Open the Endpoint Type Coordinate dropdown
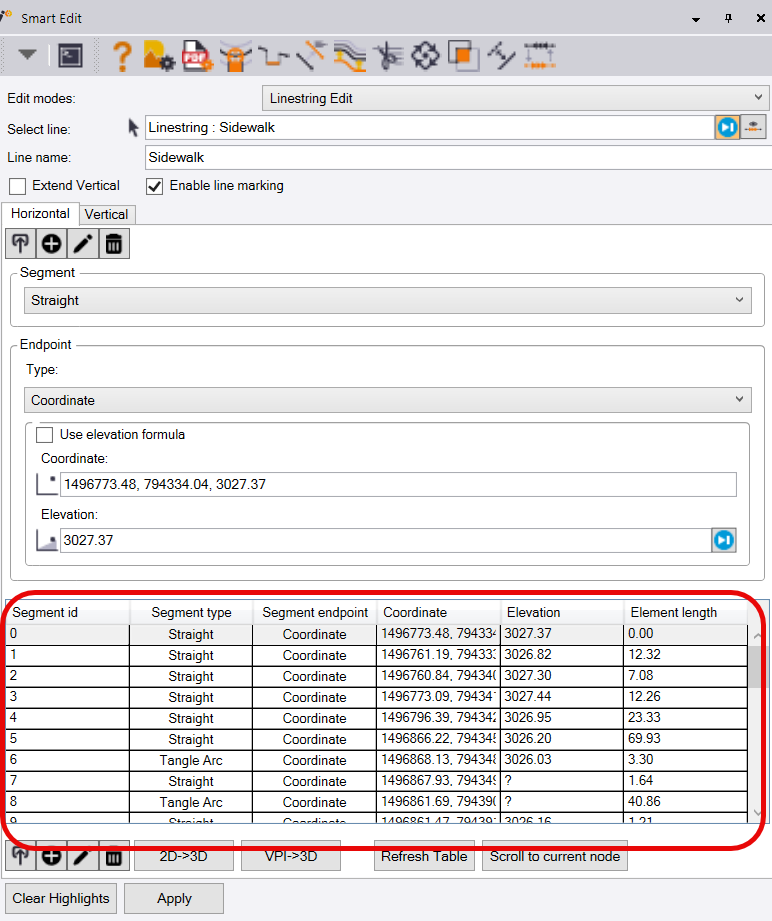 (x=386, y=400)
